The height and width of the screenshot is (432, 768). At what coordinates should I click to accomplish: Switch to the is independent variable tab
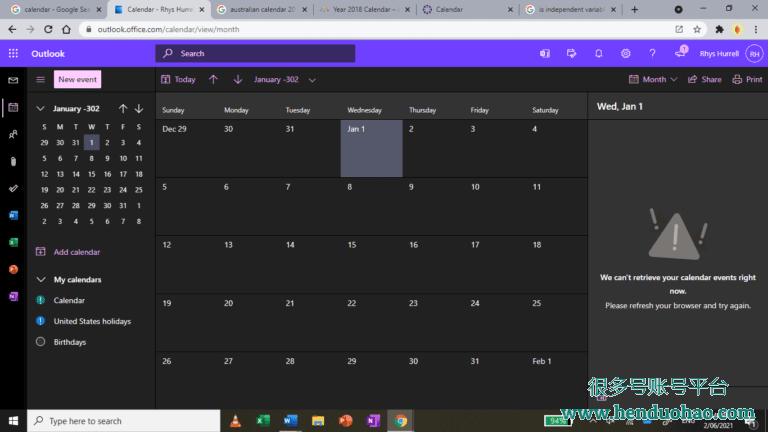tap(571, 9)
